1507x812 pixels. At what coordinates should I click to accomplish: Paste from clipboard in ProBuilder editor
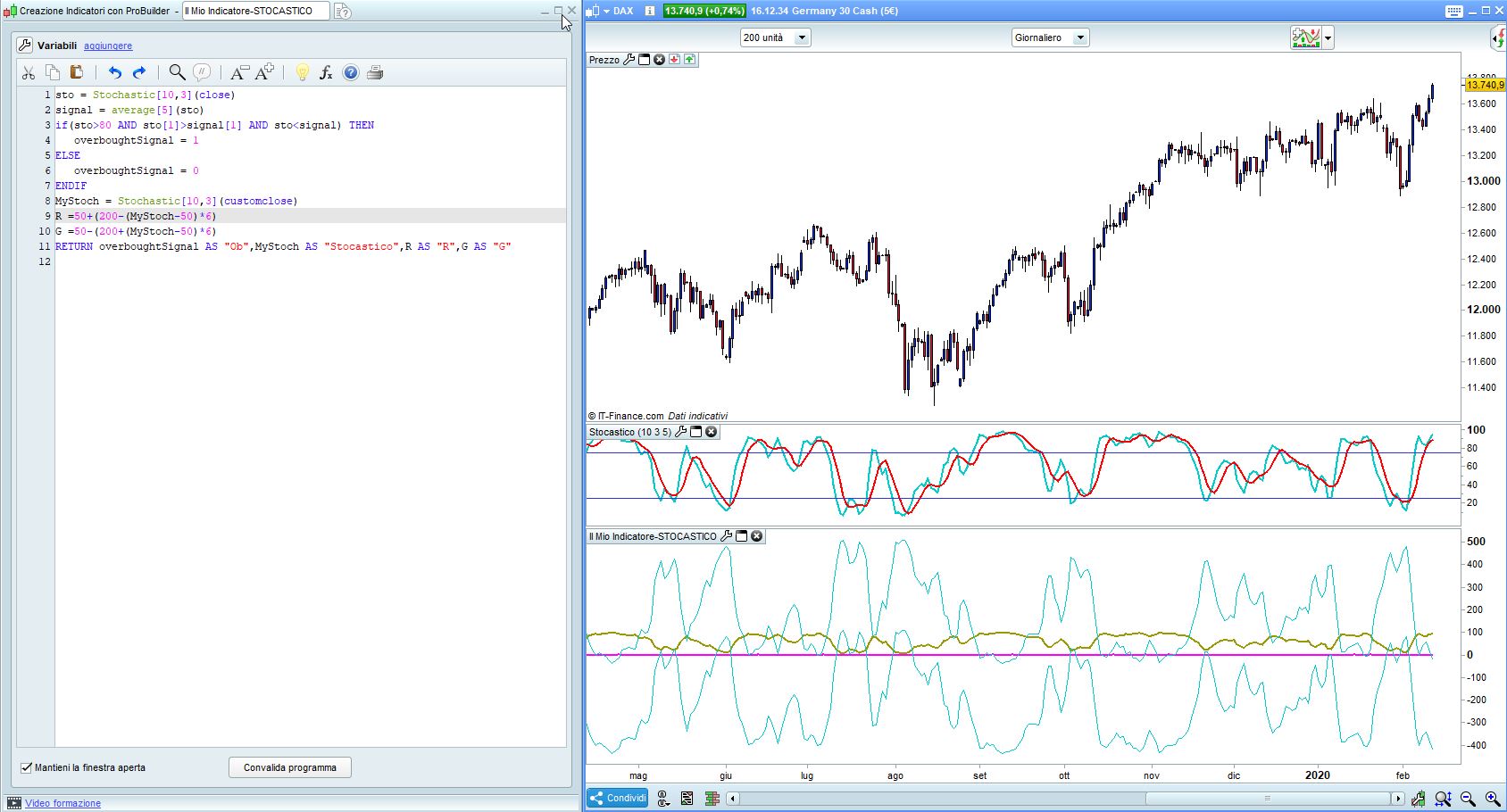77,73
